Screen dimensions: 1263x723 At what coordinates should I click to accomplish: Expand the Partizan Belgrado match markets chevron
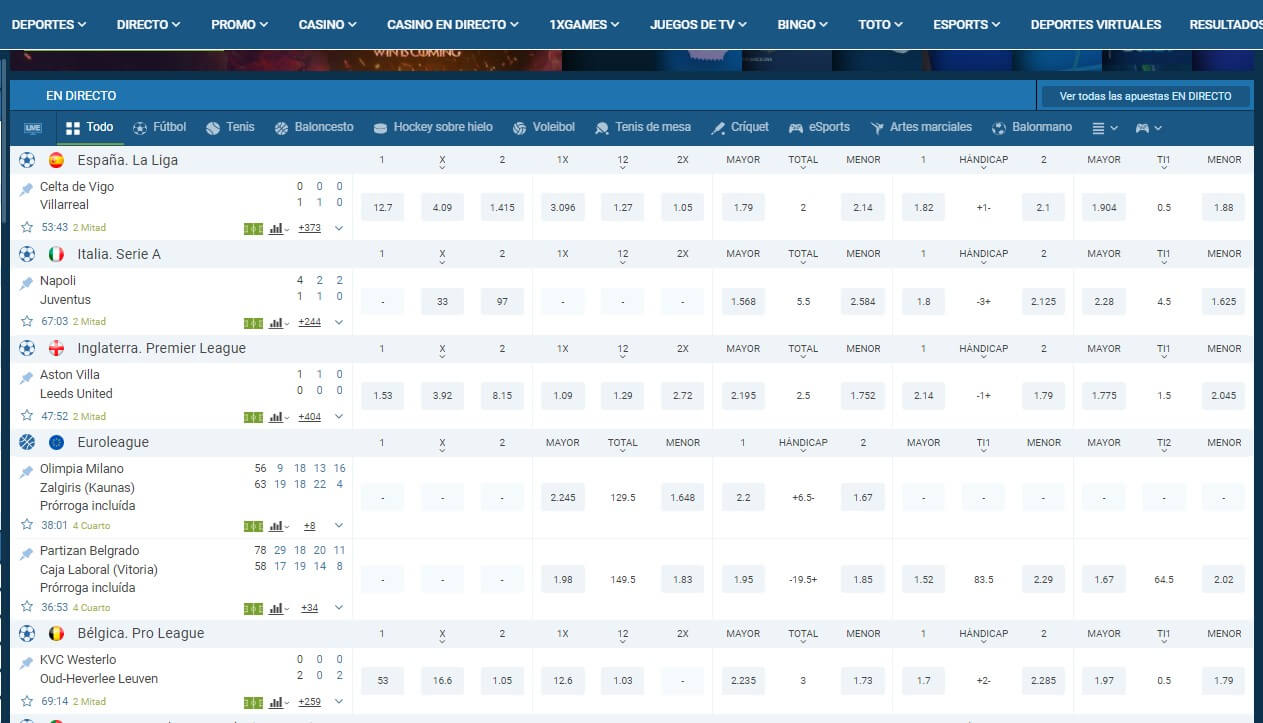pyautogui.click(x=339, y=608)
